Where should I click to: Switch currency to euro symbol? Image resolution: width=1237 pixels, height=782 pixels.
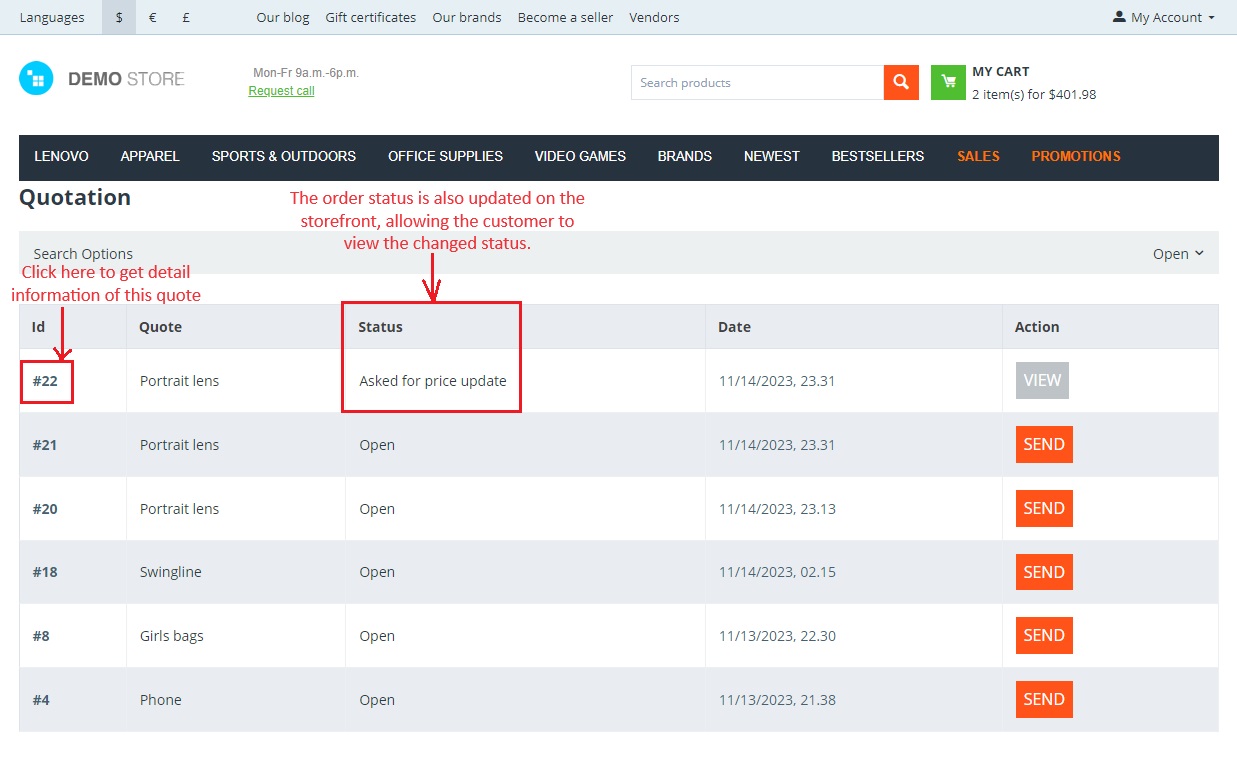pyautogui.click(x=152, y=17)
